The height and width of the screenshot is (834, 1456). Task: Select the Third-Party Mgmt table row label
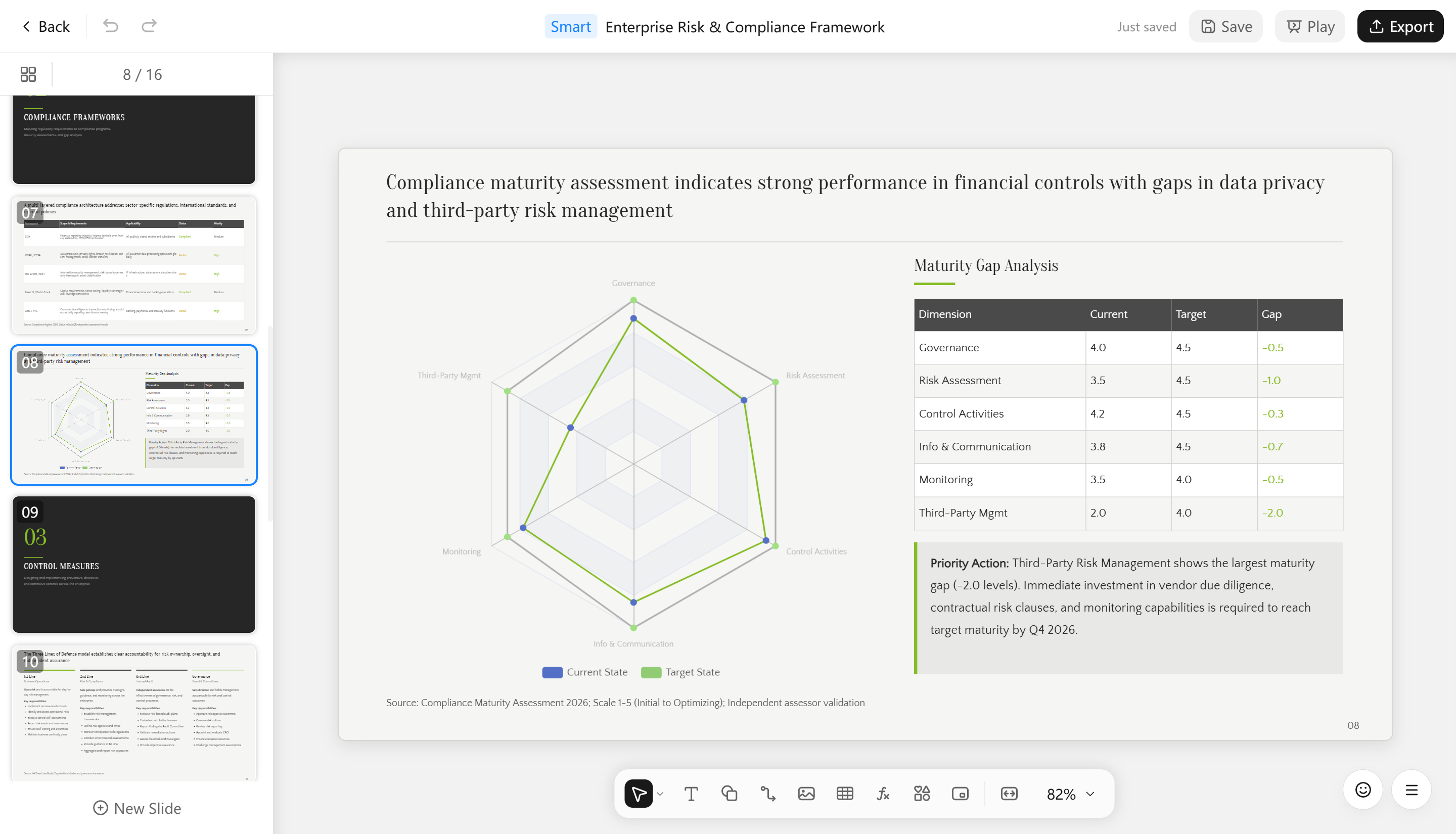[963, 513]
